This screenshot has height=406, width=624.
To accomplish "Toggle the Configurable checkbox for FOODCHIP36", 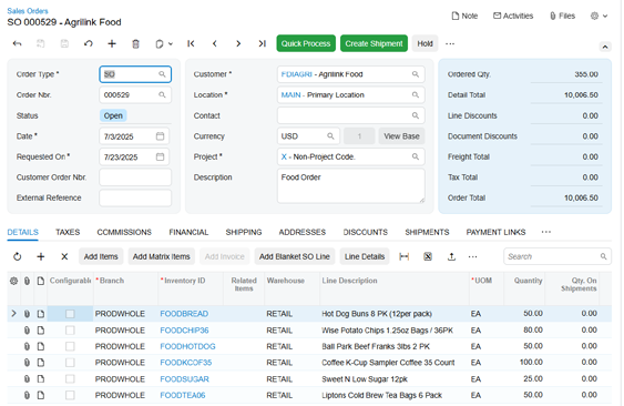I will point(70,330).
